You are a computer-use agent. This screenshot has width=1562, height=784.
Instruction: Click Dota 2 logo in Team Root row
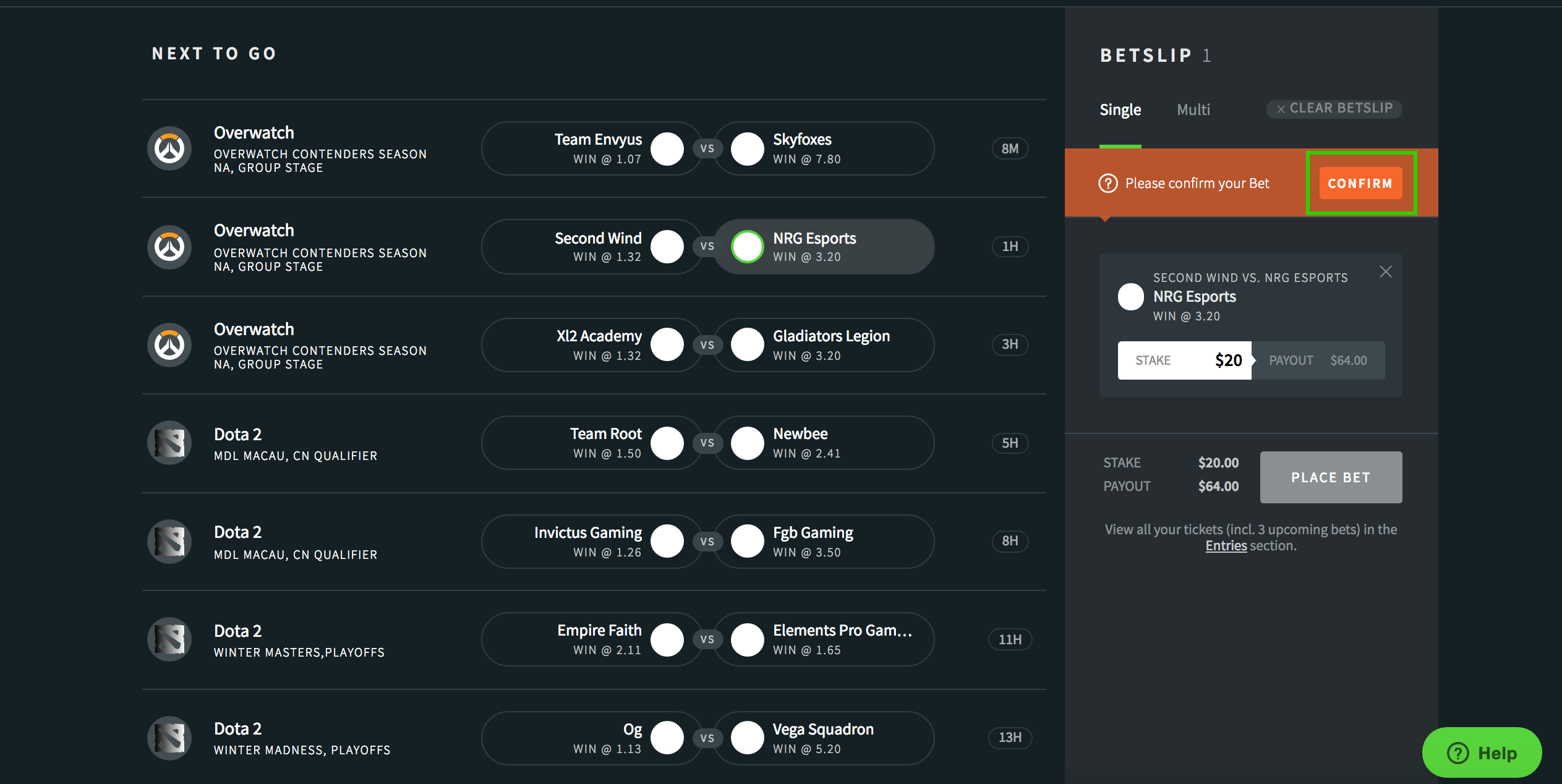pos(169,443)
